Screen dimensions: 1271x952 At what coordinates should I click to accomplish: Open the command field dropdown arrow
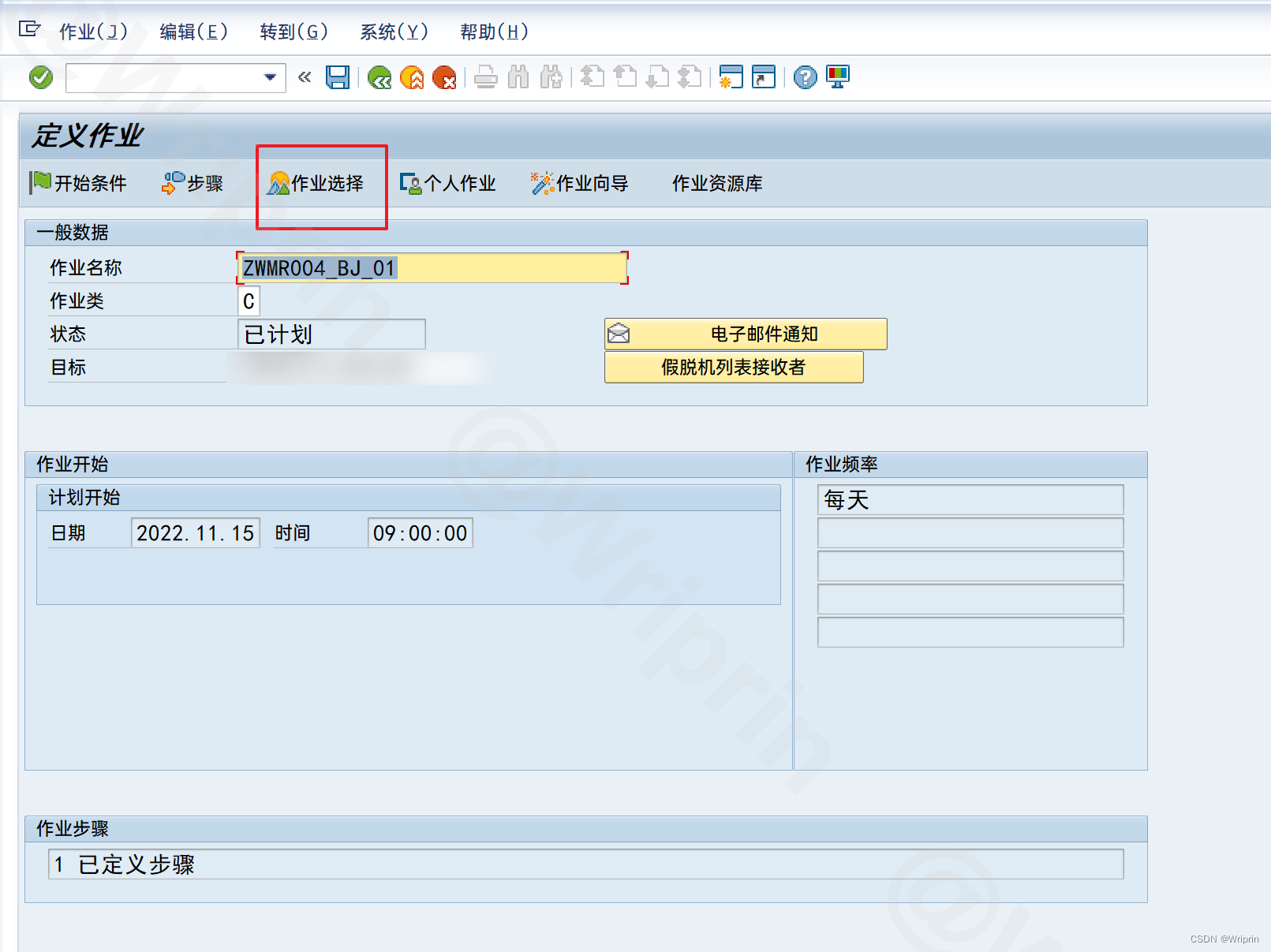(270, 77)
